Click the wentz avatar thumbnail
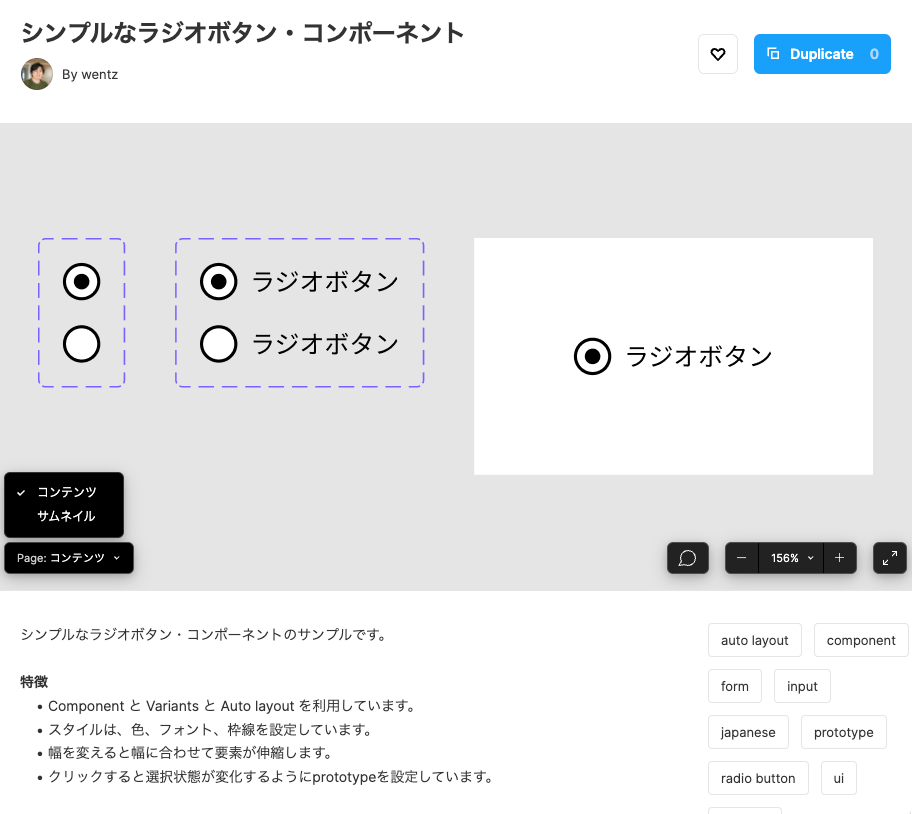The height and width of the screenshot is (814, 912). pyautogui.click(x=37, y=74)
